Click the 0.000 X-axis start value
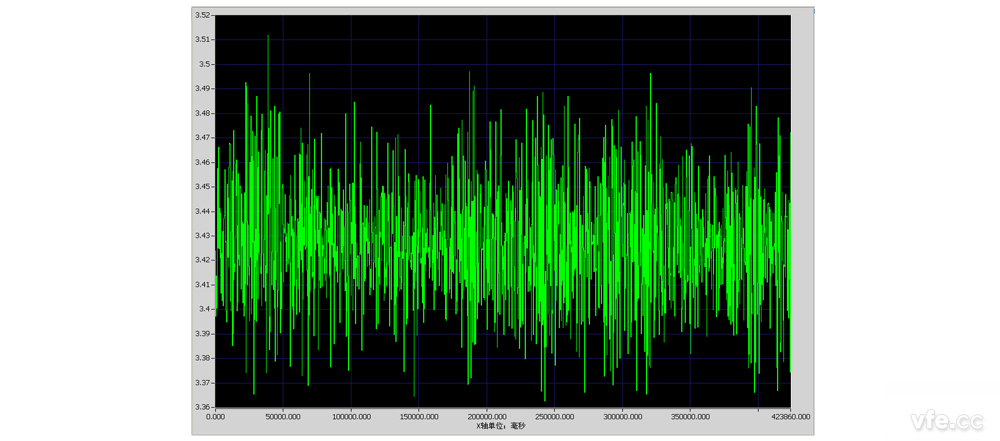The image size is (1000, 441). [x=216, y=416]
